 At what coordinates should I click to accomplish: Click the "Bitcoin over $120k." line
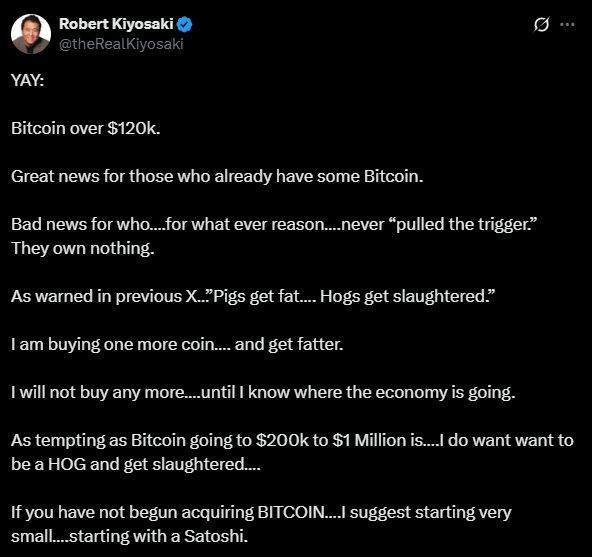pos(86,128)
